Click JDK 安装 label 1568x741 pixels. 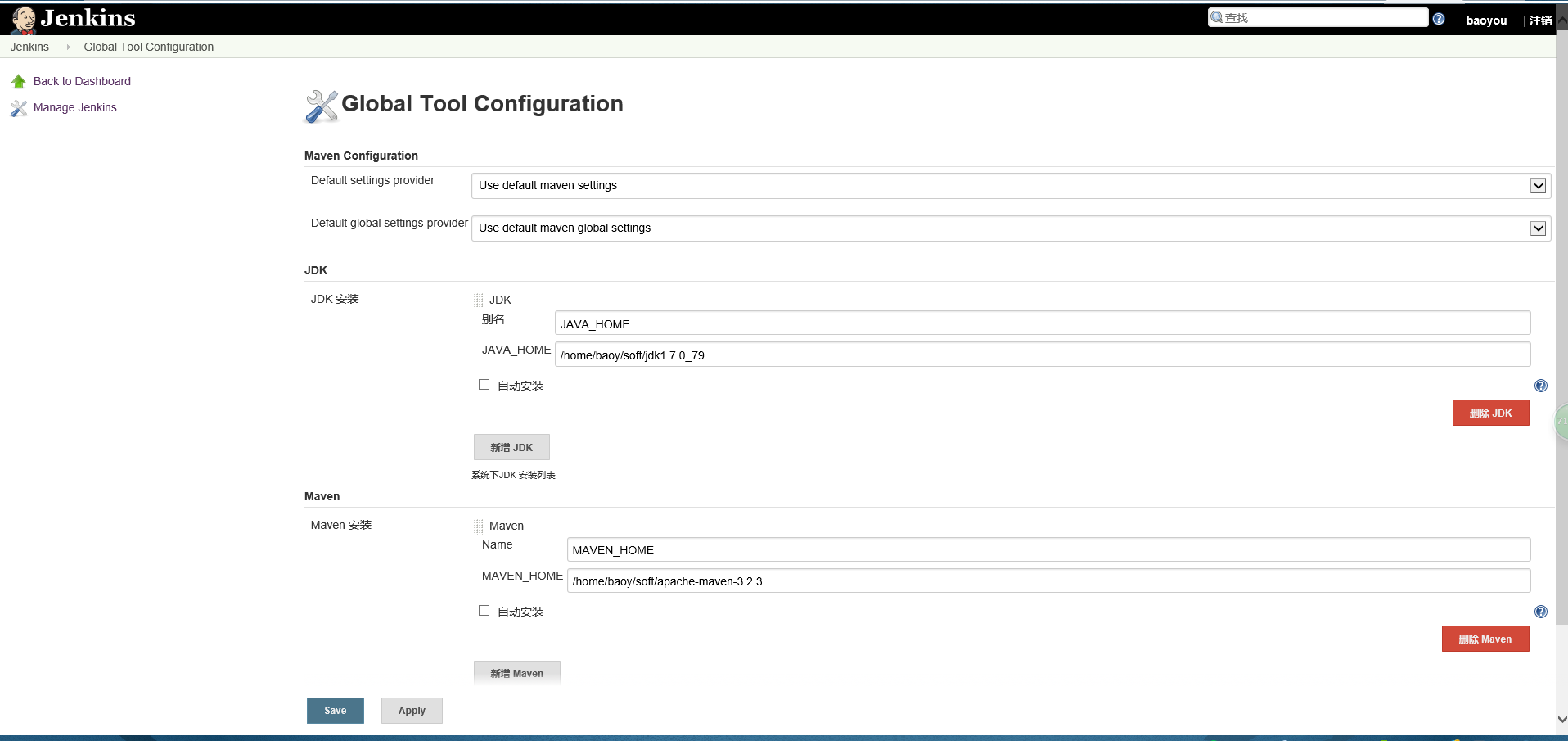coord(335,299)
